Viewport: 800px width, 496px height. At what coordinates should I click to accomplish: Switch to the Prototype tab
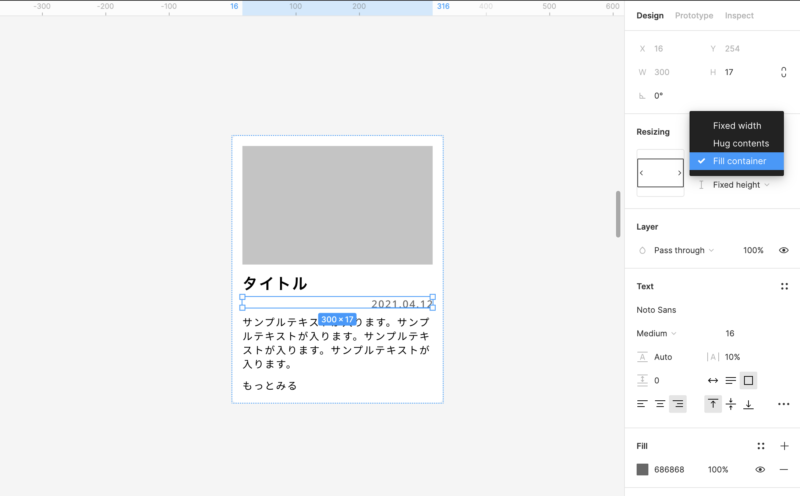point(694,16)
